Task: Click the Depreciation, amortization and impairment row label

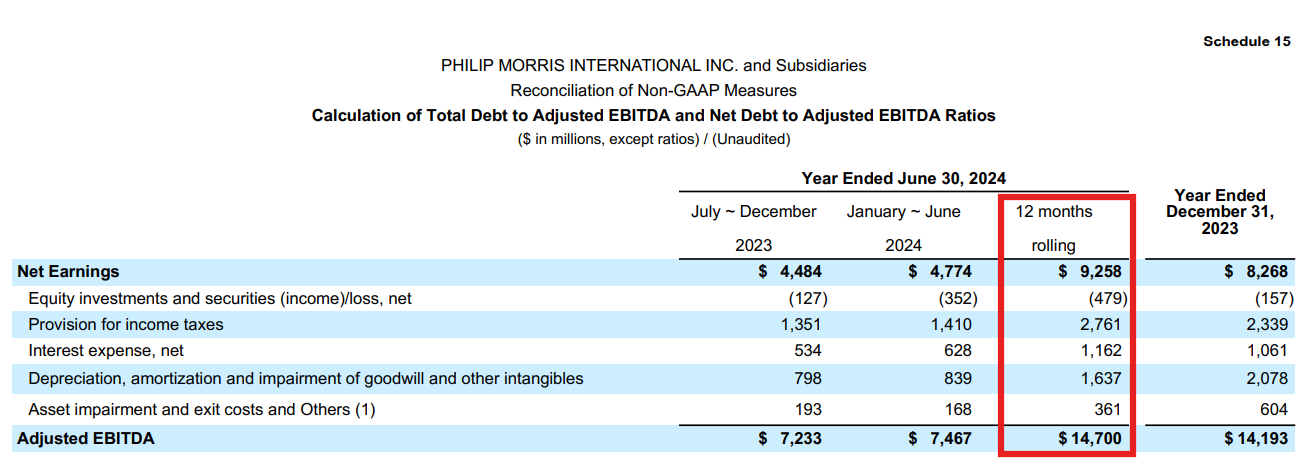Action: pos(306,378)
